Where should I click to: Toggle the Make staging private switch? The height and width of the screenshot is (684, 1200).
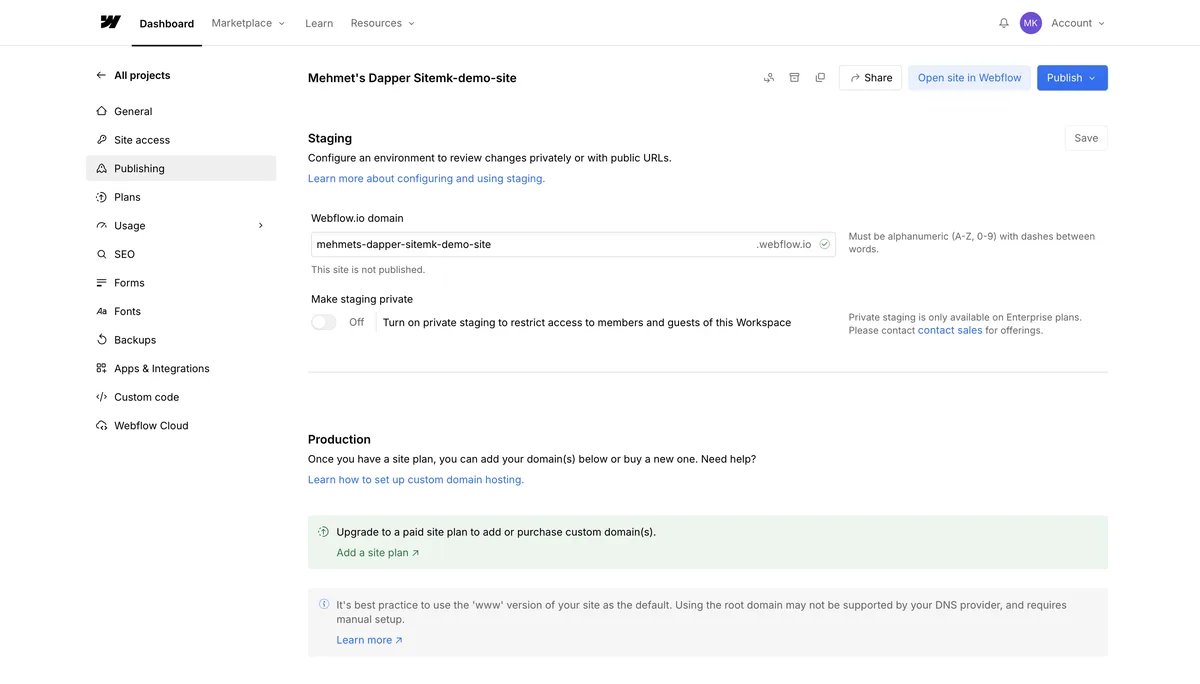(x=323, y=322)
